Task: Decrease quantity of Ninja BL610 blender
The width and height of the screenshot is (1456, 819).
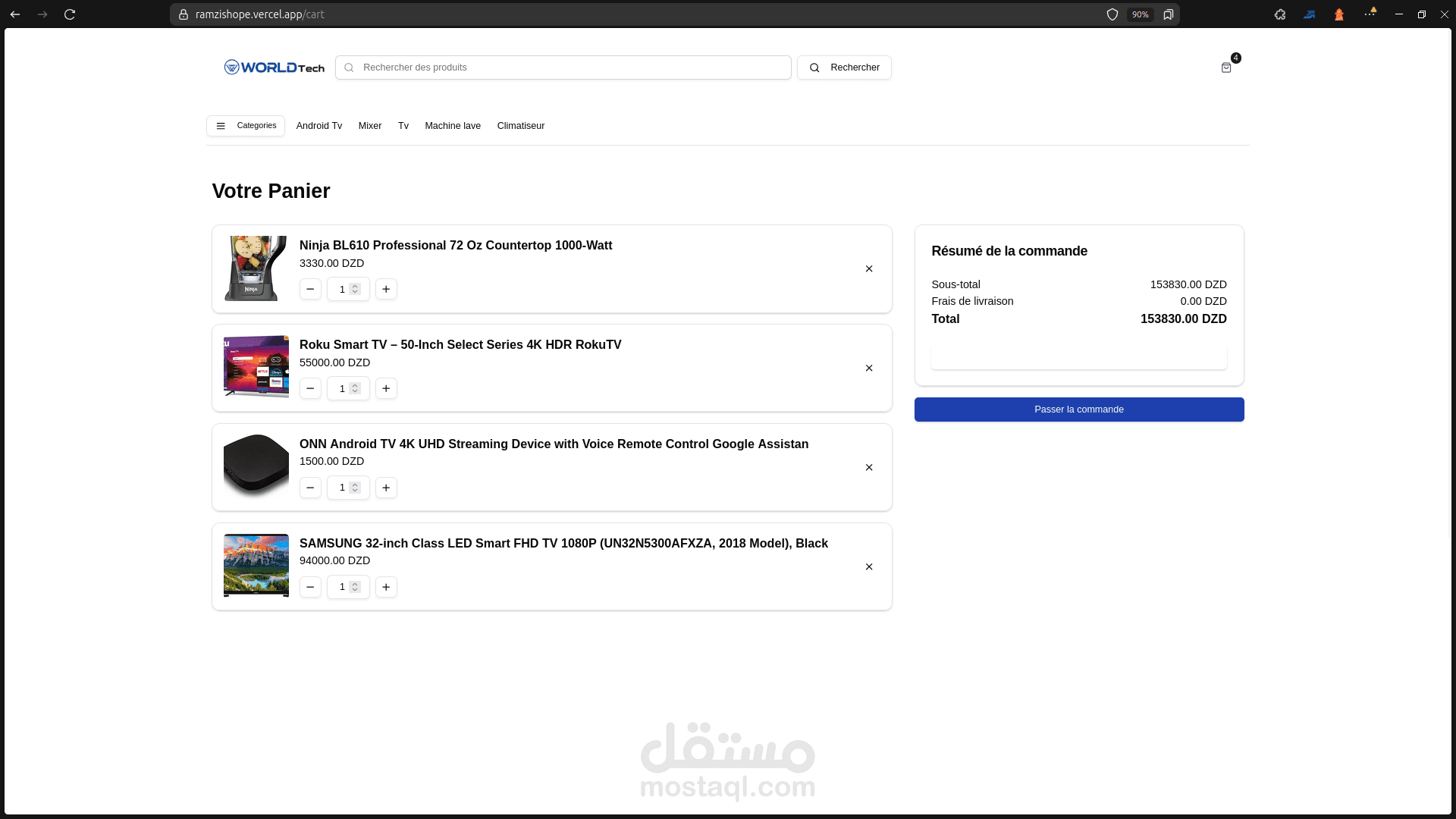Action: [310, 289]
